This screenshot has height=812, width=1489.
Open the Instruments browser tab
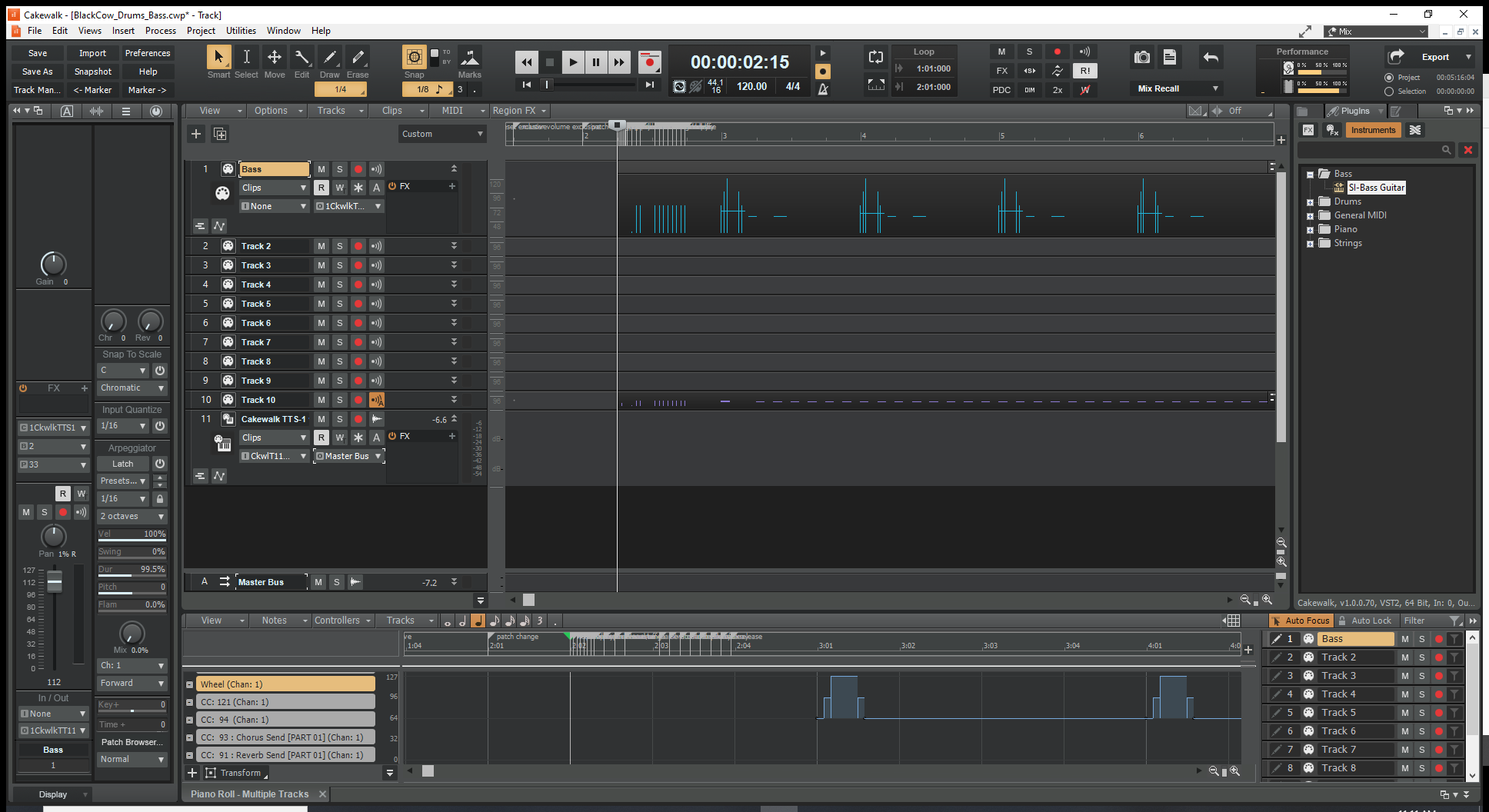[x=1373, y=130]
